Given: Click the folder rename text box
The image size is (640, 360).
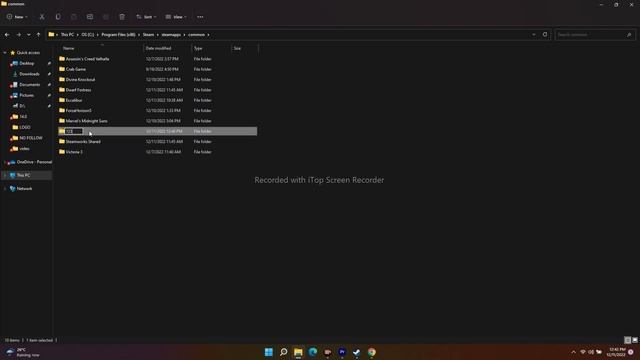Looking at the screenshot, I should (74, 131).
